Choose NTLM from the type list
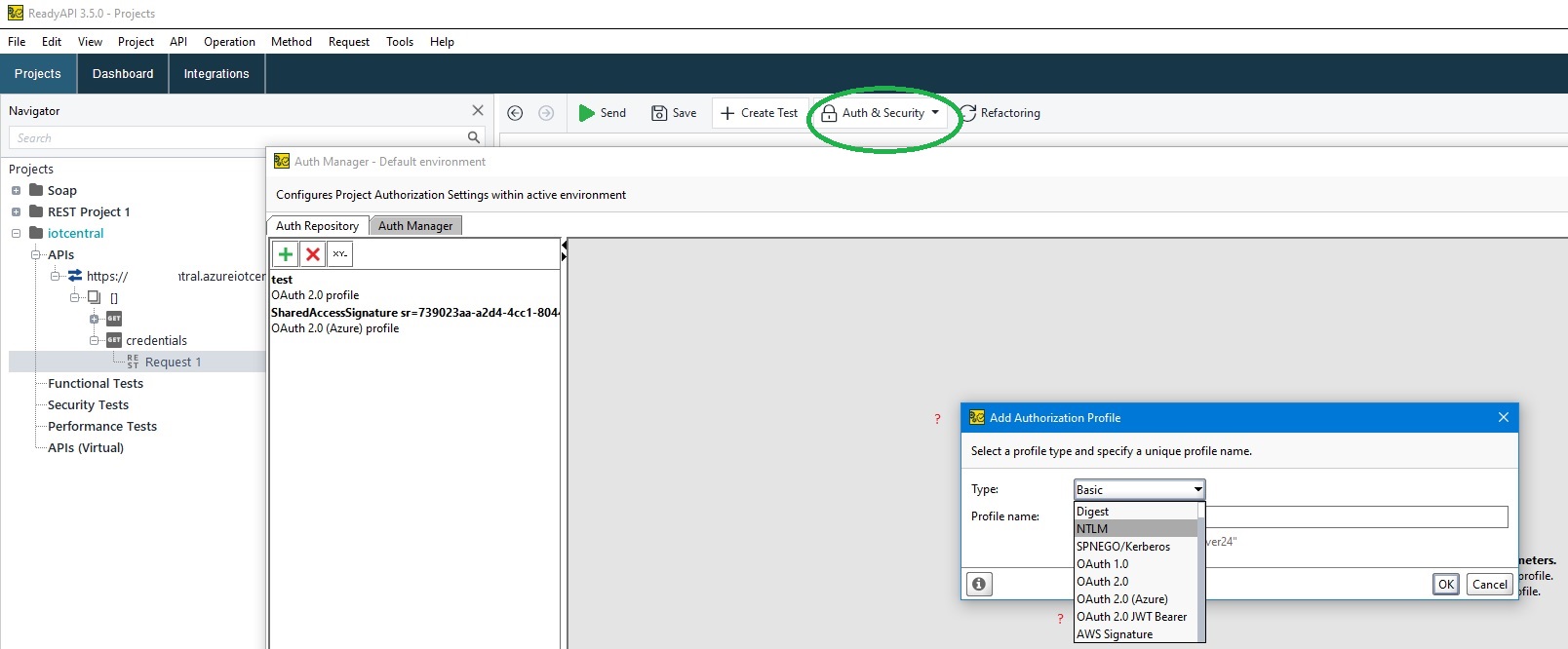Viewport: 1568px width, 649px height. (x=1136, y=529)
